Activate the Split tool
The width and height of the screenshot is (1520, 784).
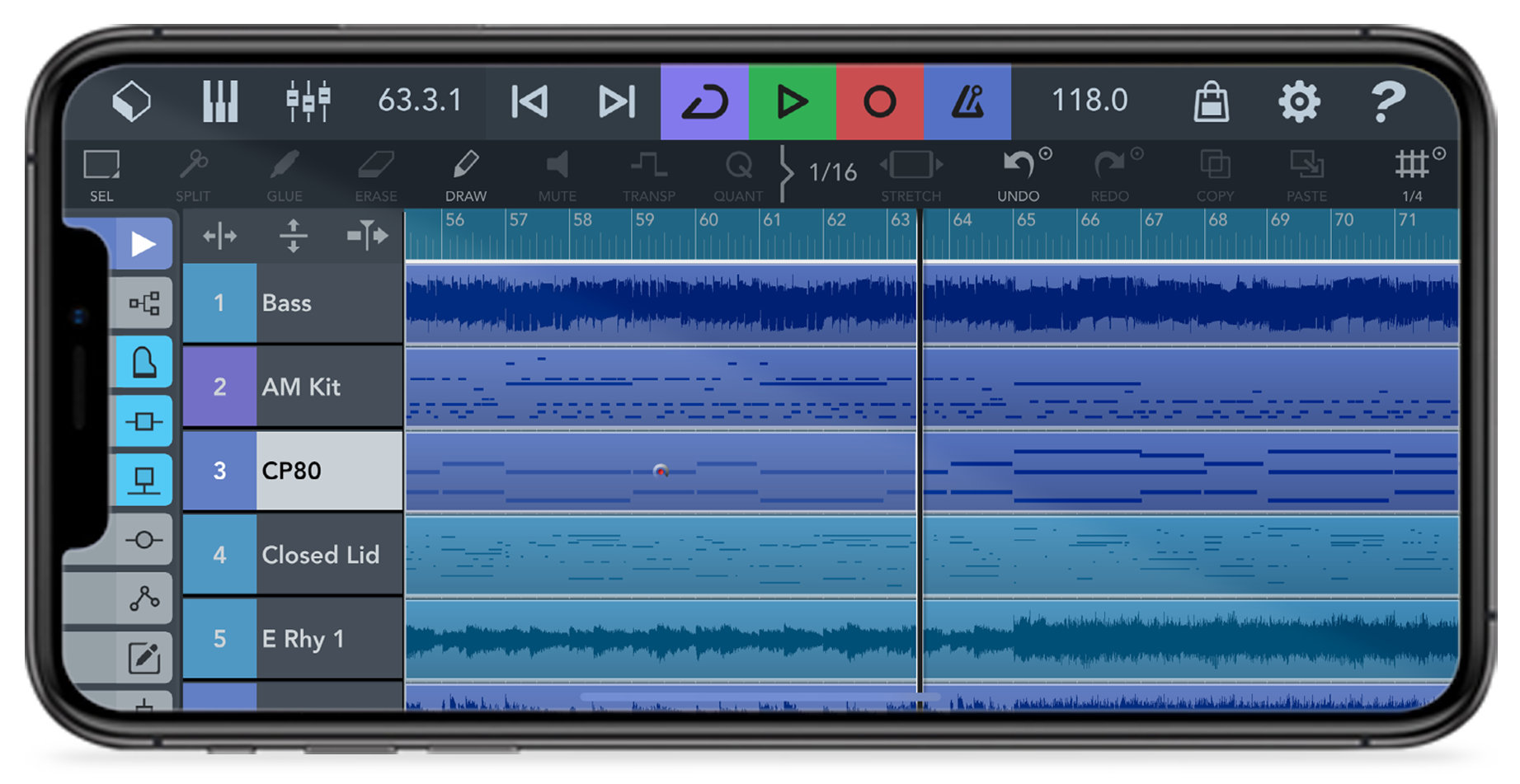click(193, 173)
